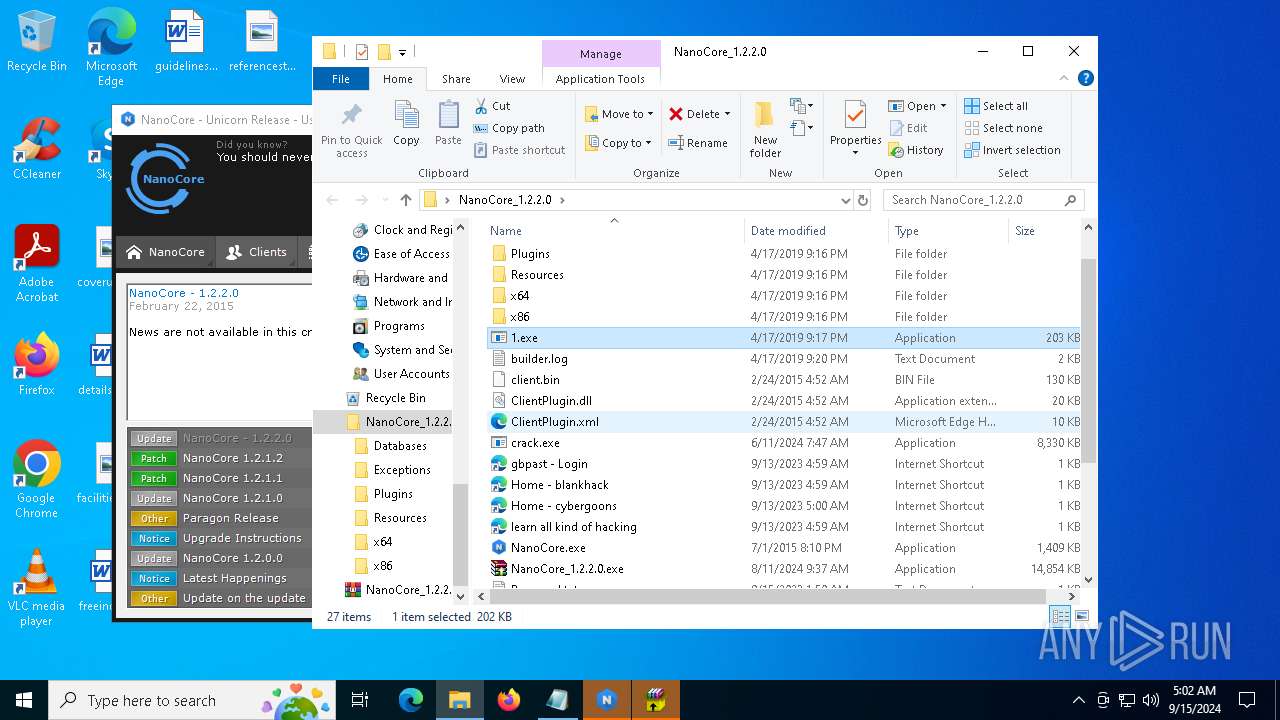Click the Copy ribbon icon
This screenshot has width=1280, height=720.
tap(406, 124)
